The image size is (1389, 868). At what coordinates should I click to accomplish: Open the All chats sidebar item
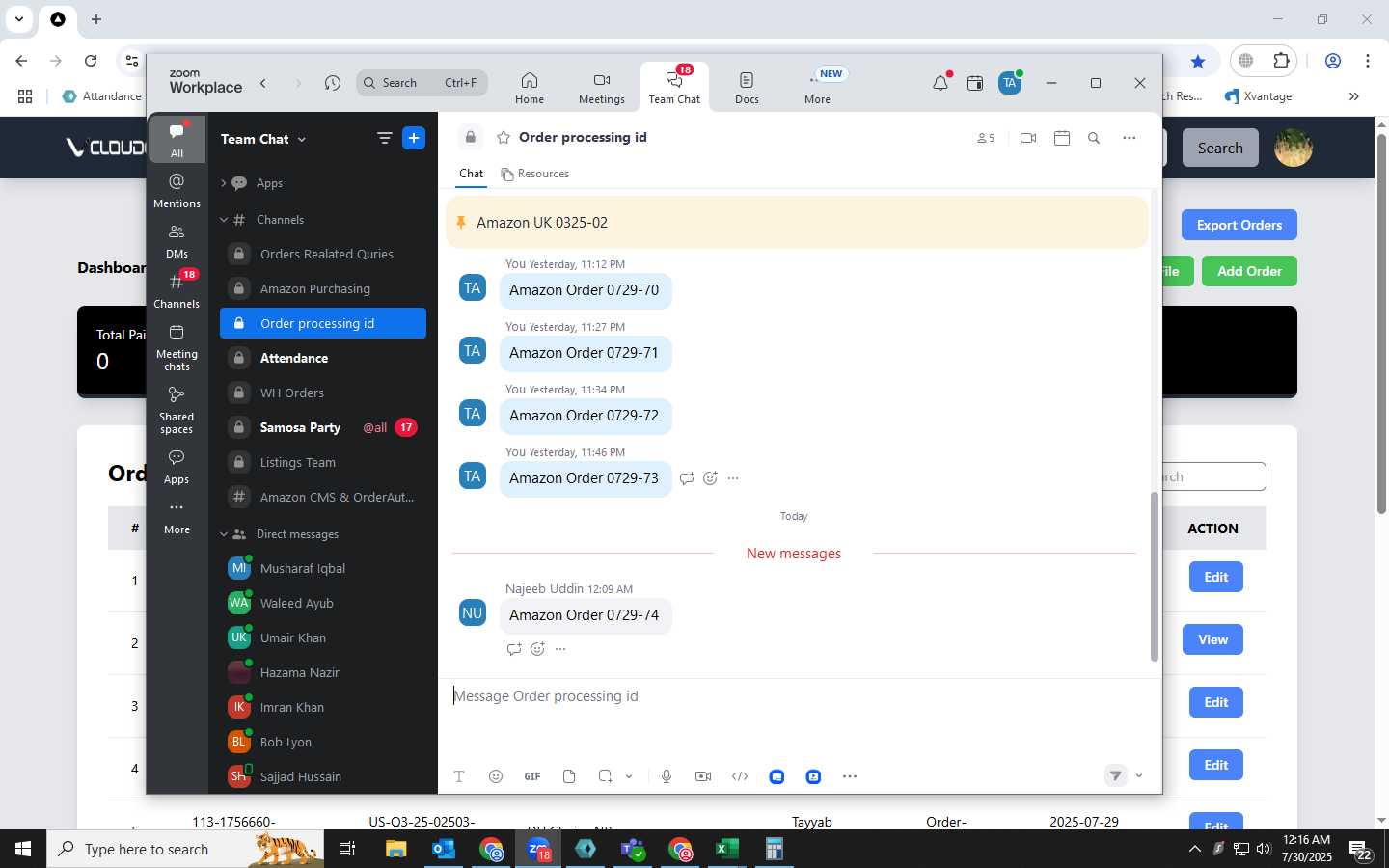pos(177,140)
